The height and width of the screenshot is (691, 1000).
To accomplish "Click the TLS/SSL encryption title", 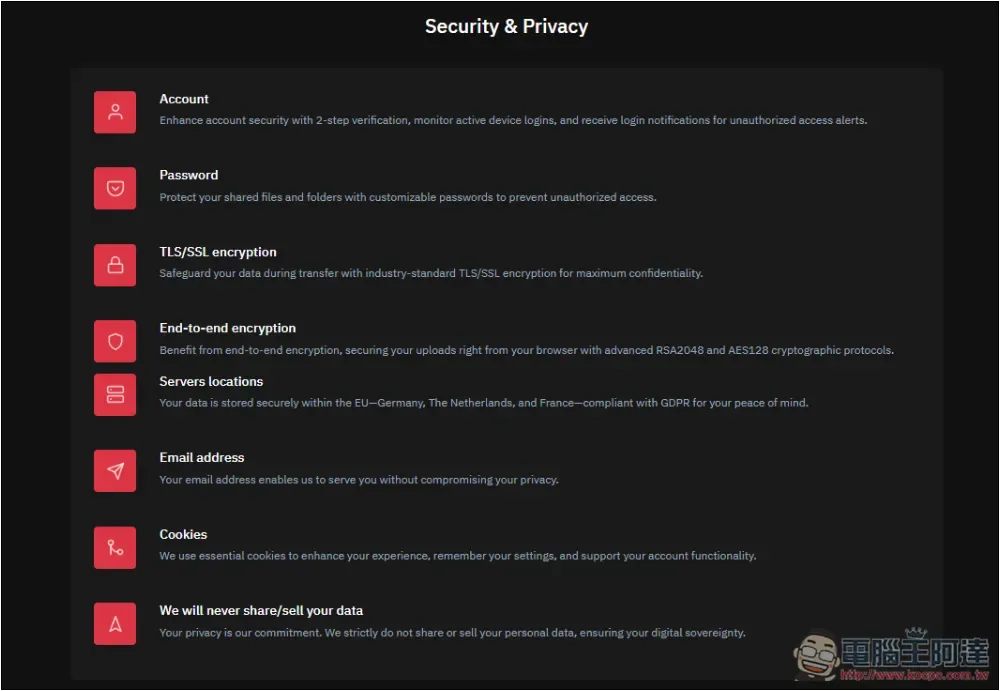I will click(x=218, y=252).
